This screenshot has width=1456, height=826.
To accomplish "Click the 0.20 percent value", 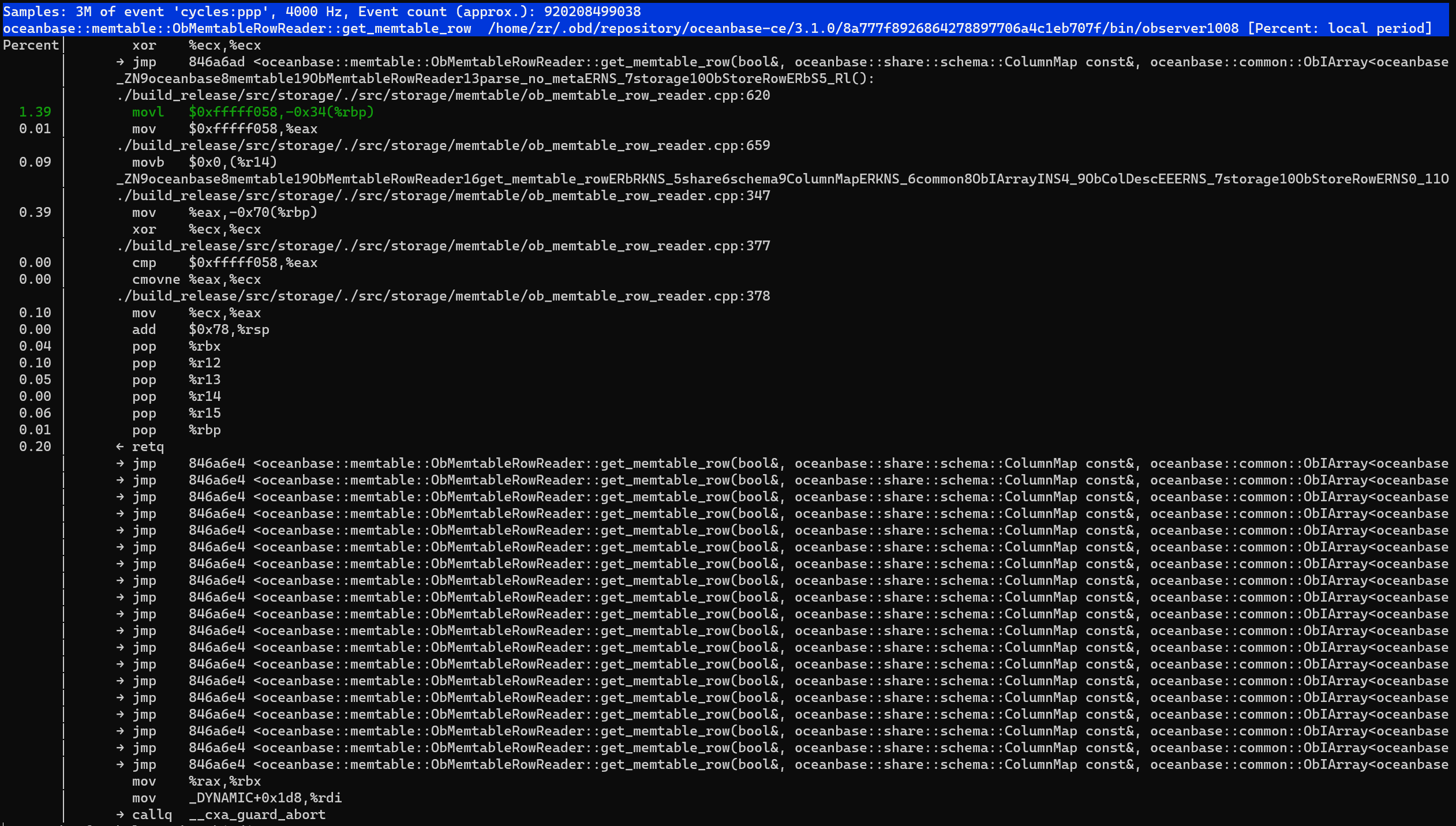I will click(35, 446).
